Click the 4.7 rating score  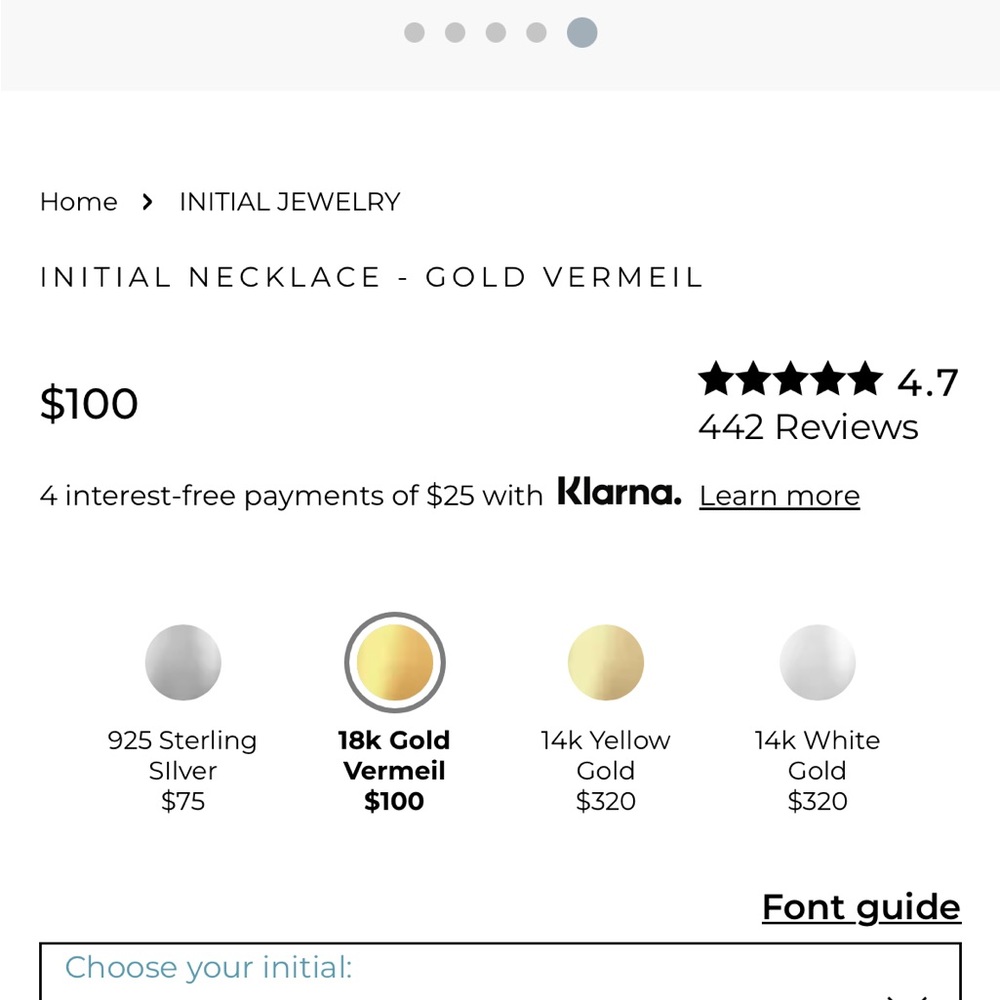pyautogui.click(x=928, y=383)
